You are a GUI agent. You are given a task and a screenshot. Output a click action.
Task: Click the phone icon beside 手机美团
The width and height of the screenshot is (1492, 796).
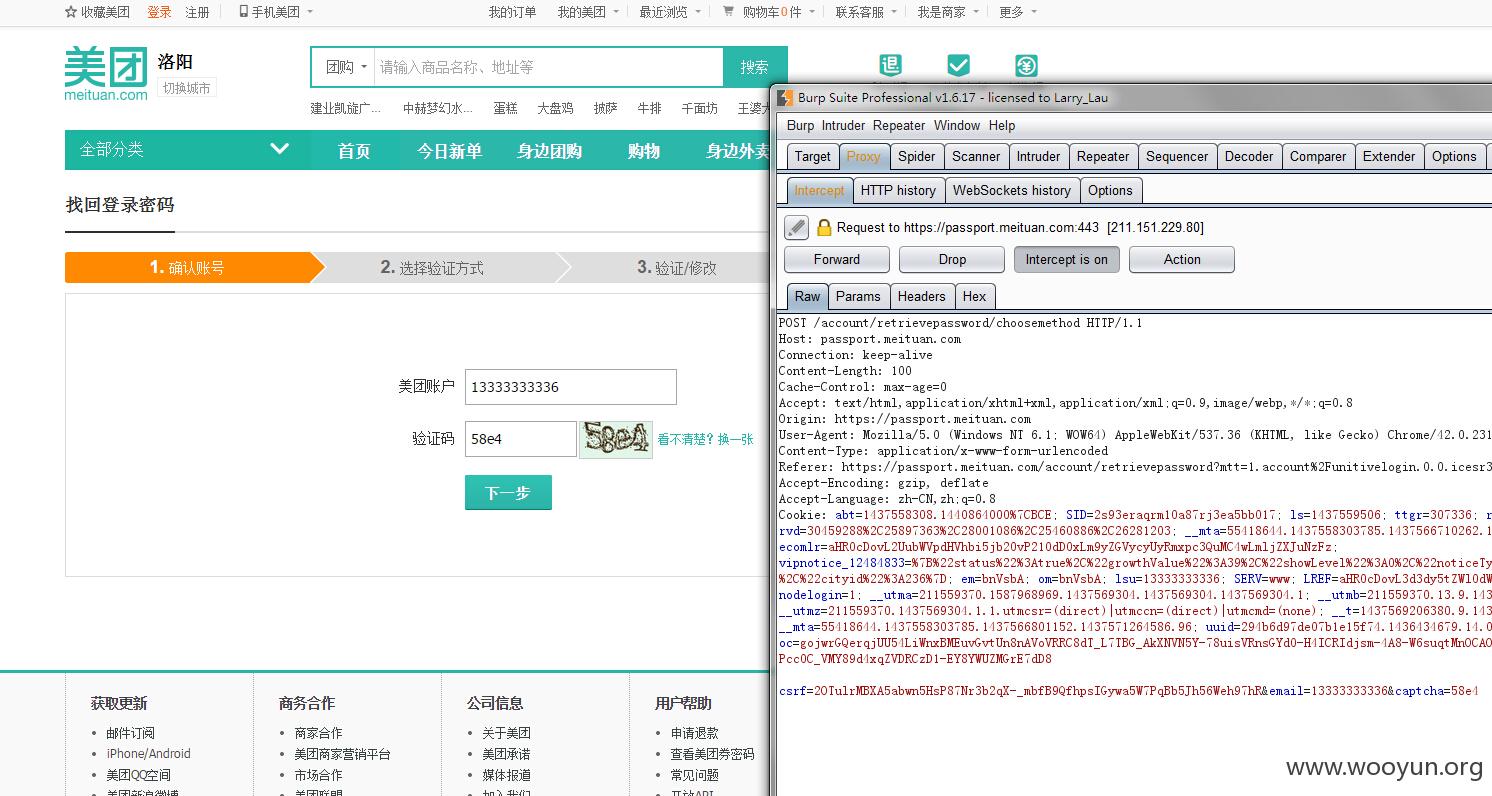coord(243,12)
